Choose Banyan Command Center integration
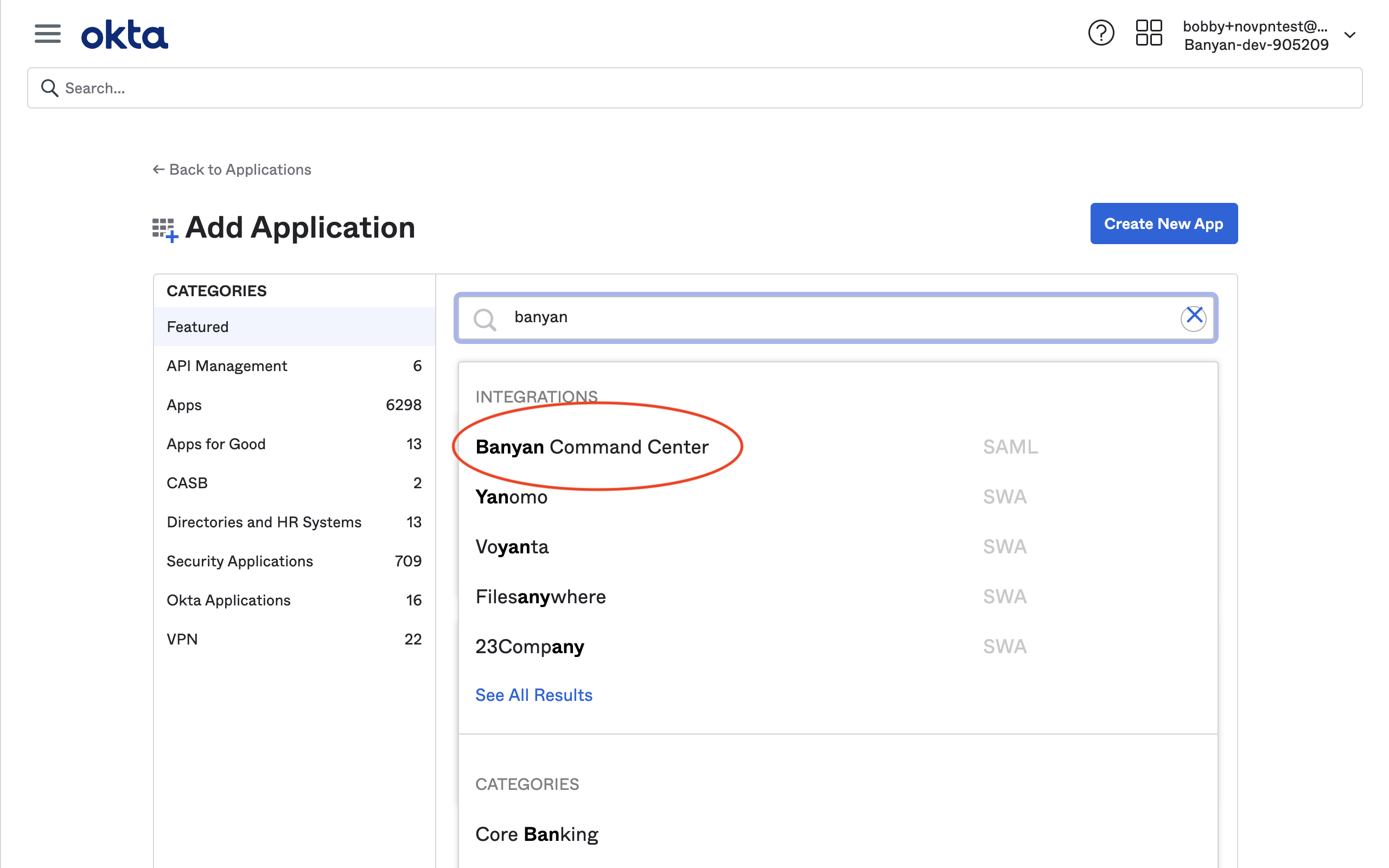Image resolution: width=1389 pixels, height=868 pixels. [x=592, y=446]
